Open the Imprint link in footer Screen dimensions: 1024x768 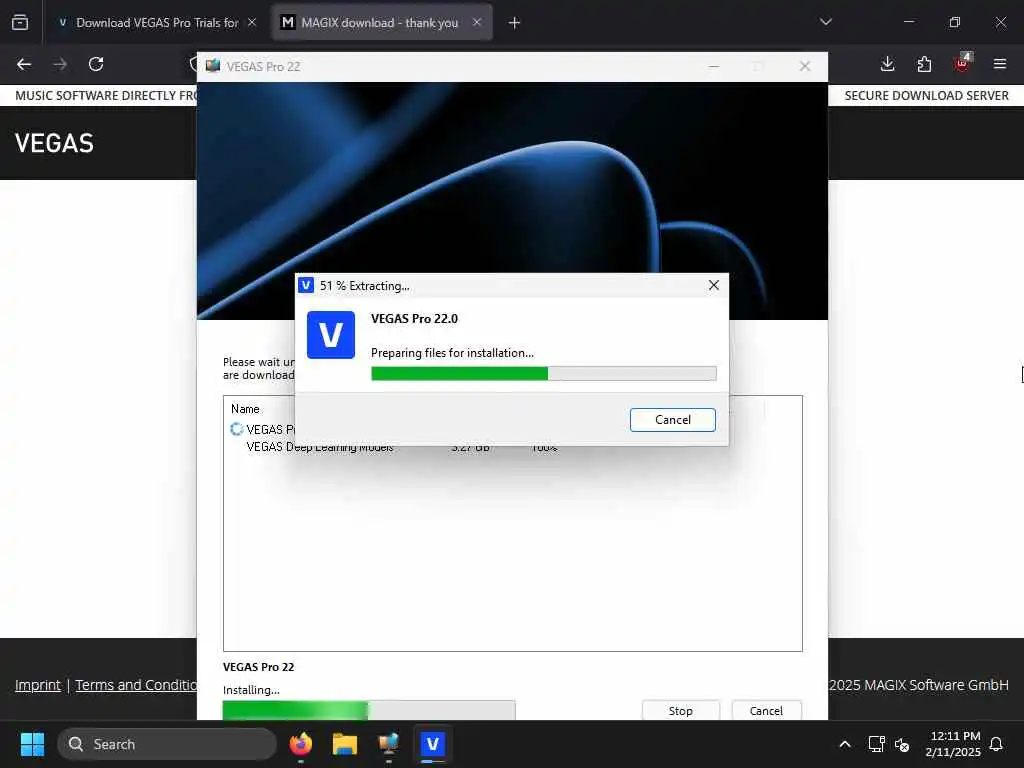(x=38, y=685)
